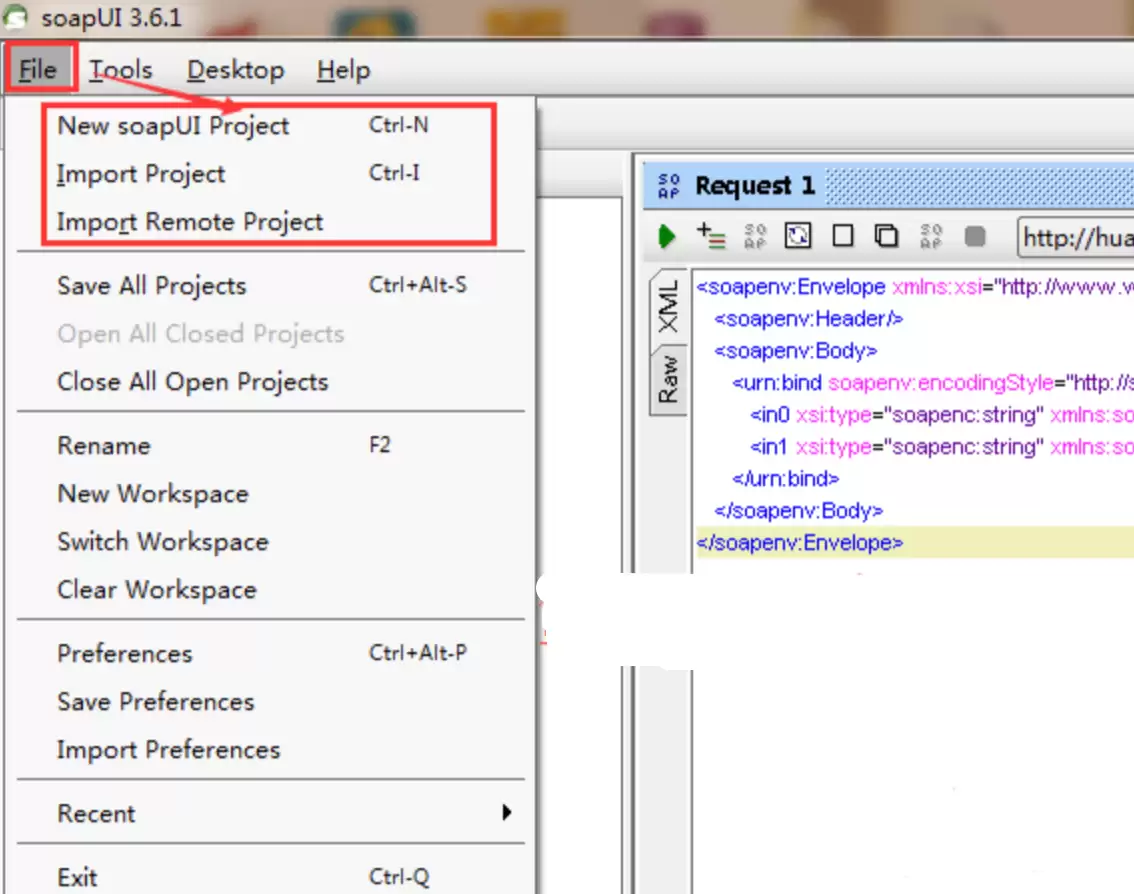The width and height of the screenshot is (1134, 894).
Task: Add request to TestCase icon
Action: [x=711, y=236]
